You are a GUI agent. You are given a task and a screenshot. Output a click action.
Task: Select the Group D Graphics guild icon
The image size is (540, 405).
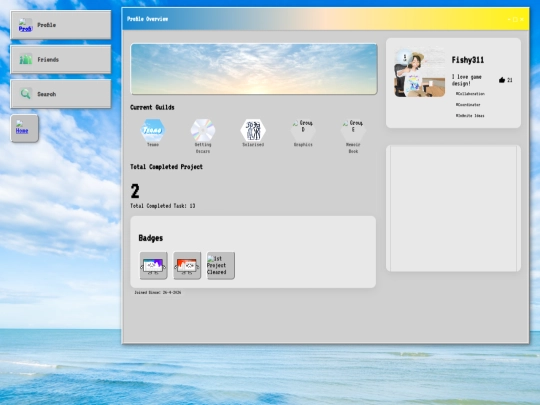tap(303, 130)
